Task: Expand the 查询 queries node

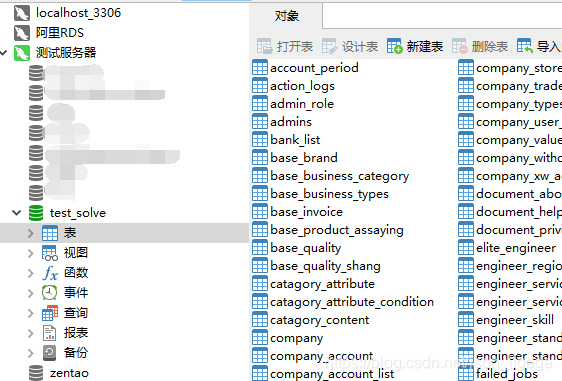Action: (x=31, y=313)
